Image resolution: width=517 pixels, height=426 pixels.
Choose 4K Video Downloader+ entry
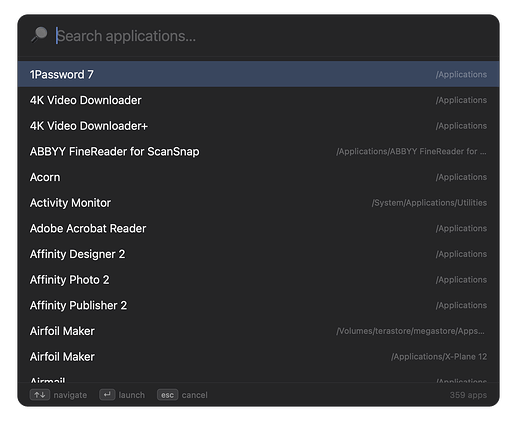(258, 126)
